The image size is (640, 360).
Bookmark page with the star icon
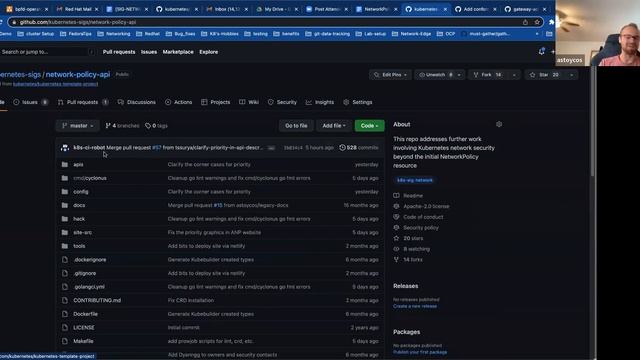[537, 22]
